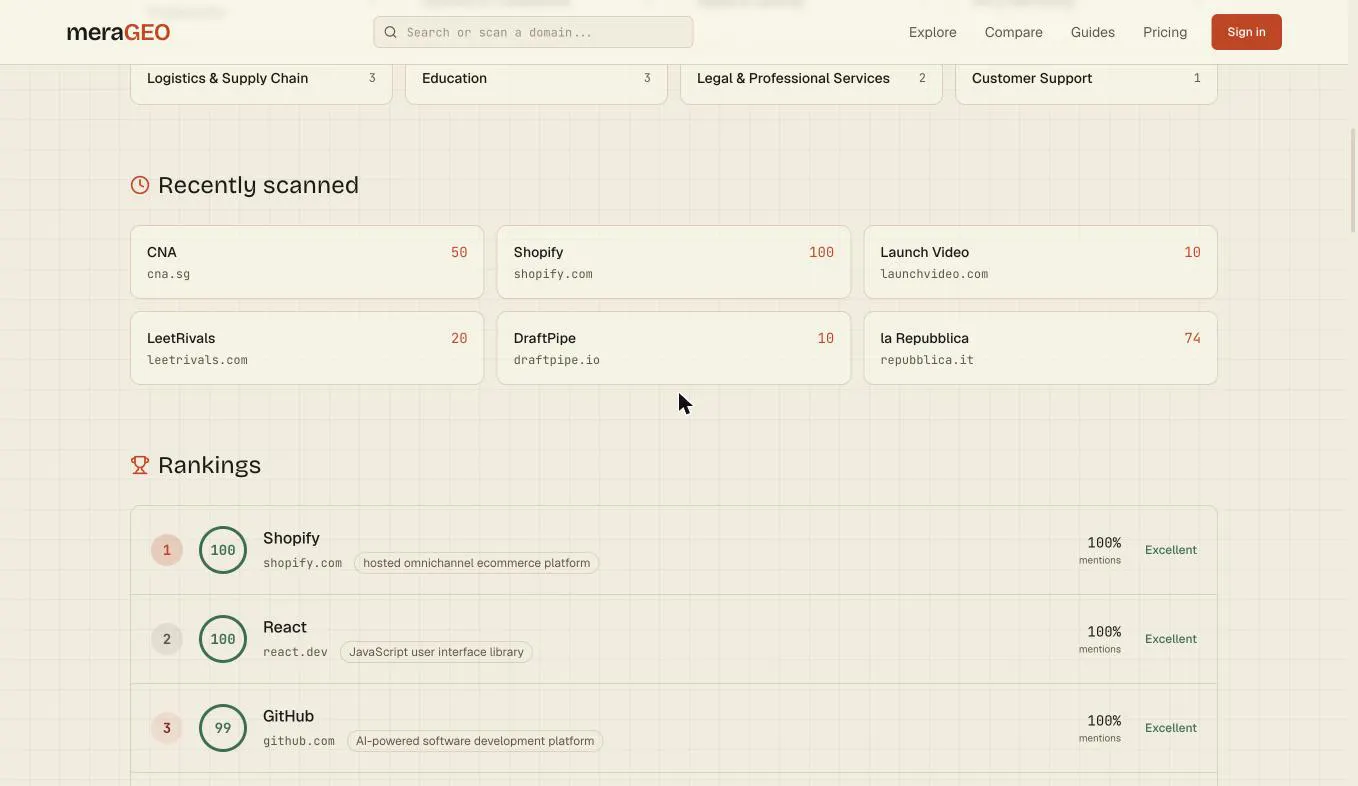Click the Recently scanned heading

tap(258, 185)
